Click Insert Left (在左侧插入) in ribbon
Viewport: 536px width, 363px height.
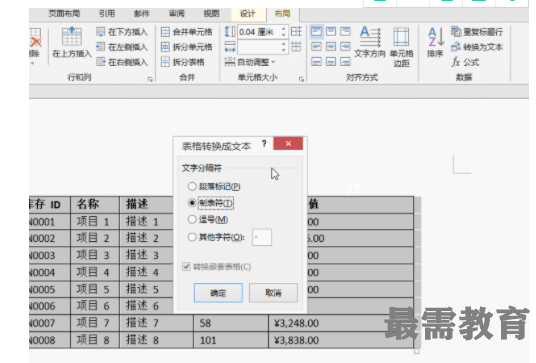point(122,47)
